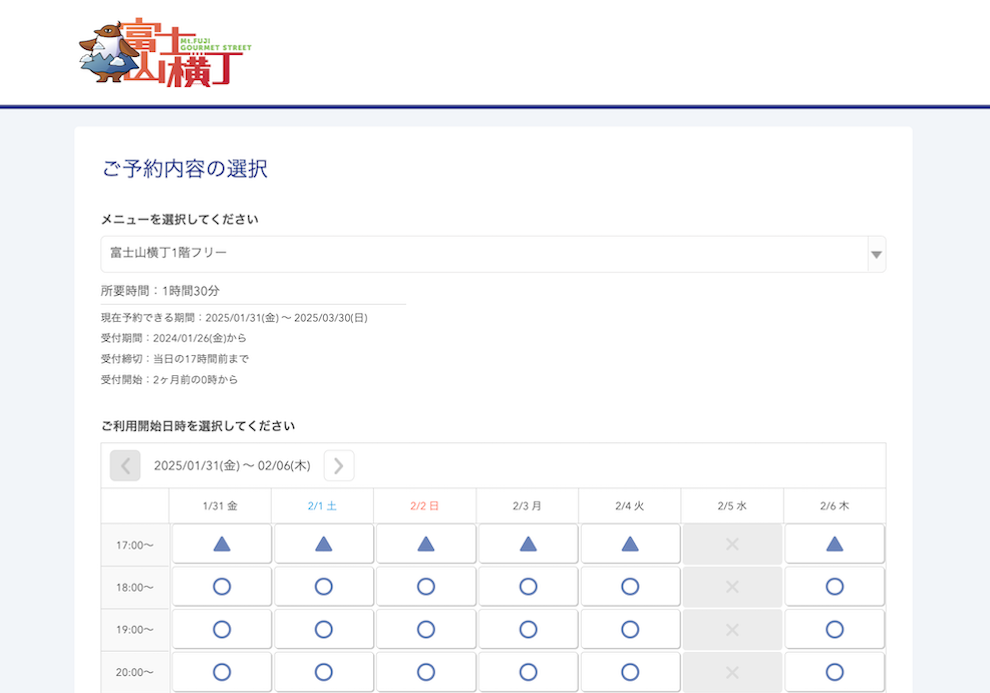The height and width of the screenshot is (693, 990).
Task: Click the Mt. Fuji Gourmet Street logo
Action: tap(164, 53)
